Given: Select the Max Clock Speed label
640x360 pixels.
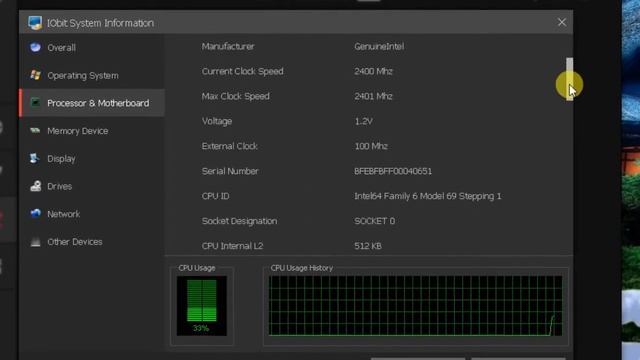Looking at the screenshot, I should click(236, 96).
